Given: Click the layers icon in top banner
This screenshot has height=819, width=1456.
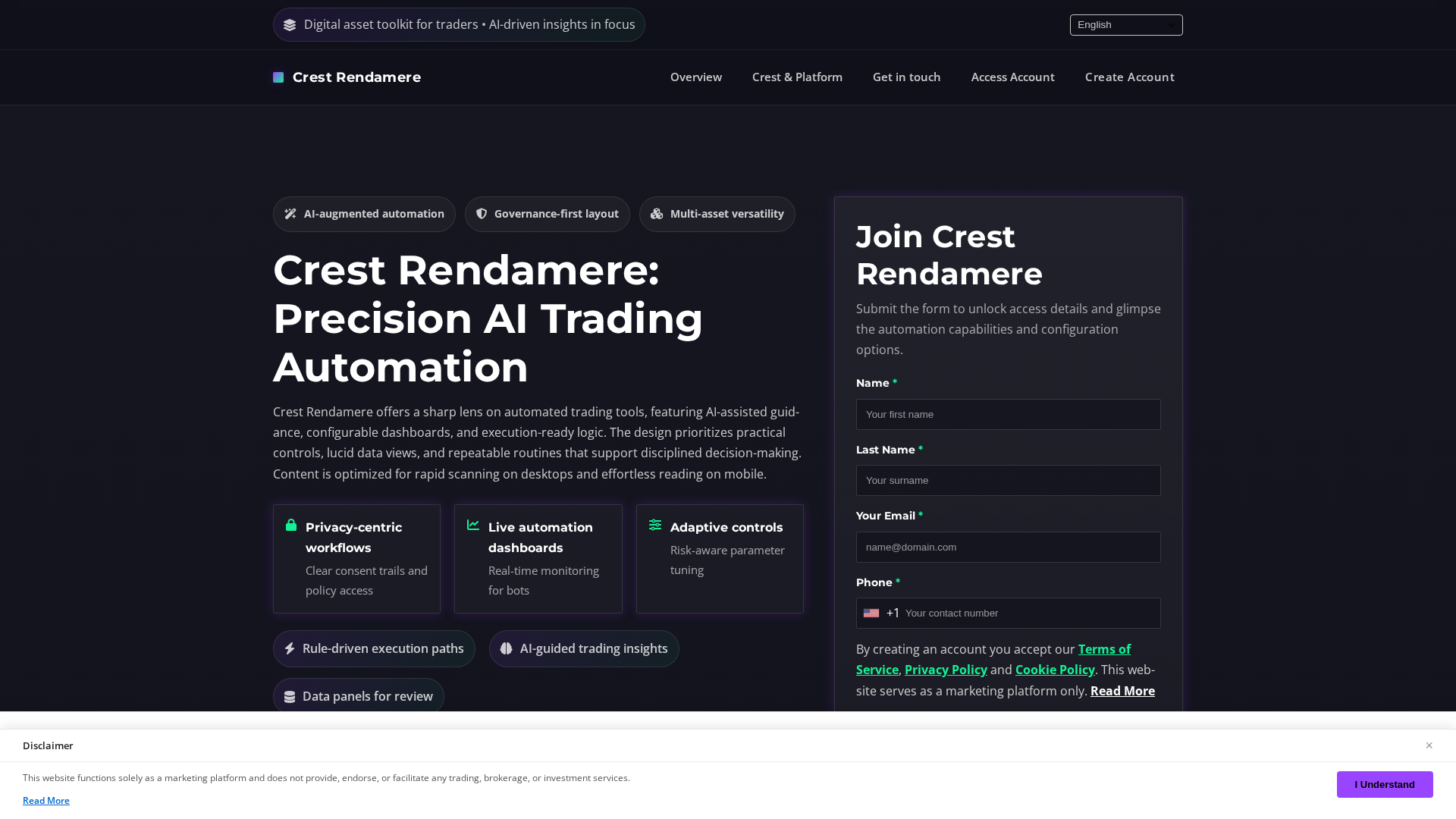Looking at the screenshot, I should click(x=290, y=25).
